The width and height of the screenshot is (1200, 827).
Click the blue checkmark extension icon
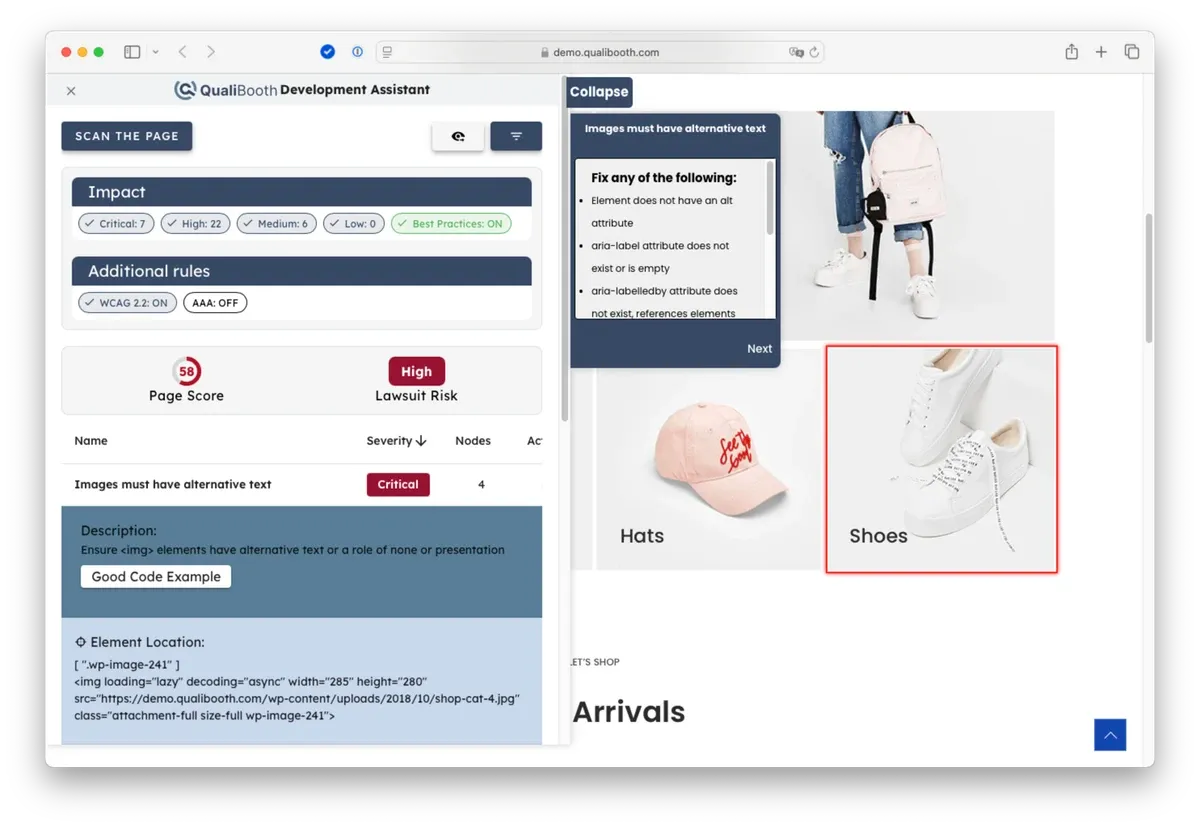tap(327, 52)
